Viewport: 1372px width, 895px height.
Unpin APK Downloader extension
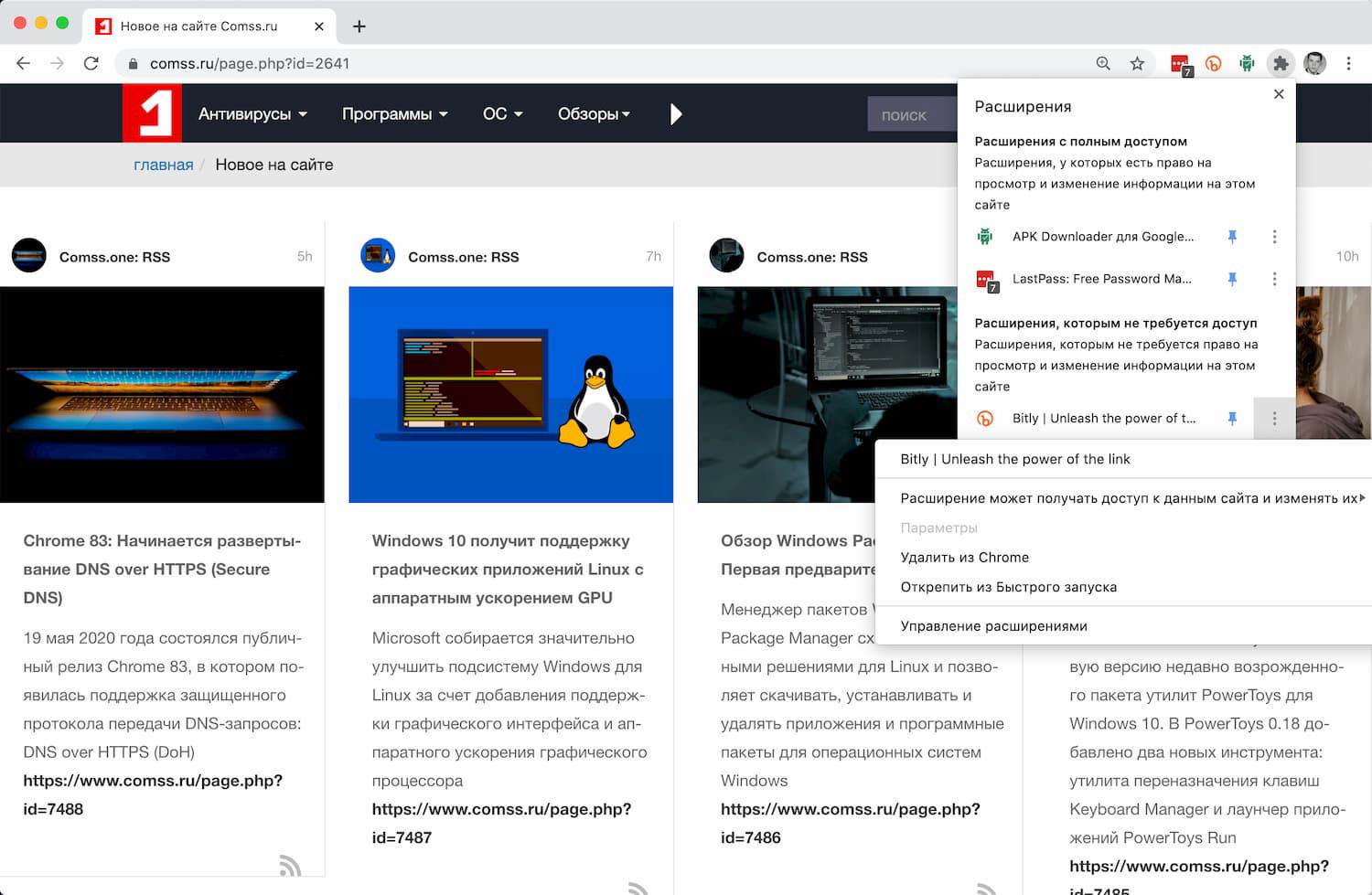(x=1232, y=237)
